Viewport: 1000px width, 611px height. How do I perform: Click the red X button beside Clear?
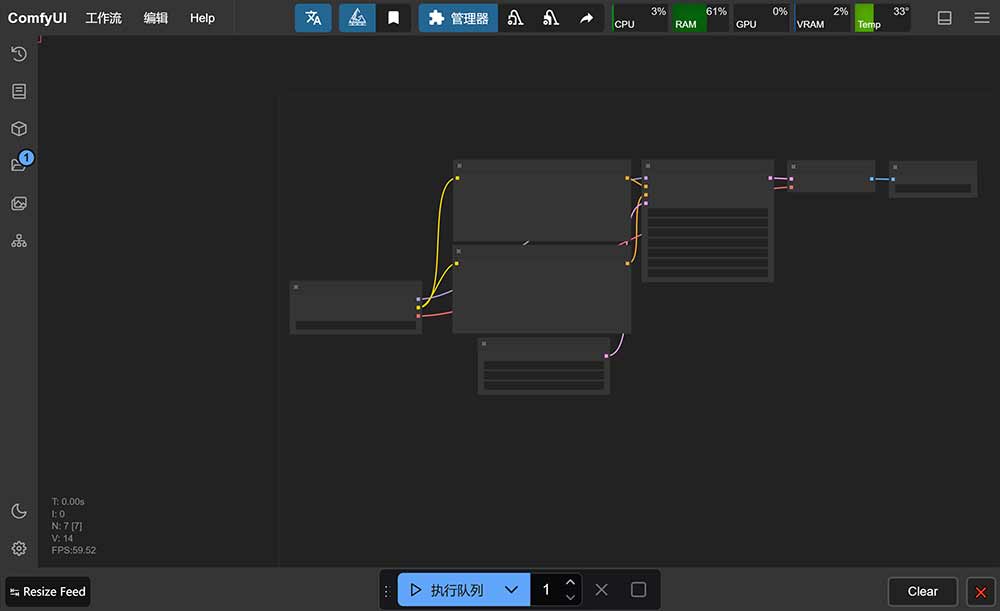click(x=981, y=593)
